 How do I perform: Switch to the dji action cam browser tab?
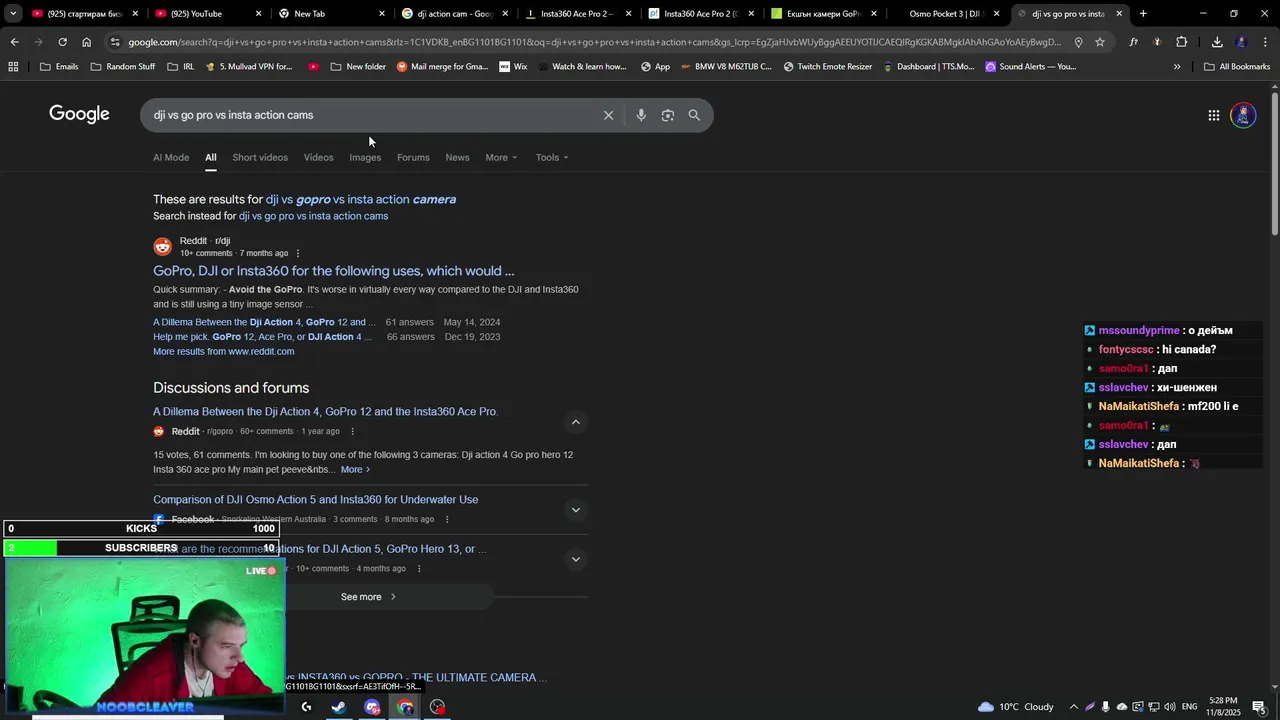tap(455, 14)
